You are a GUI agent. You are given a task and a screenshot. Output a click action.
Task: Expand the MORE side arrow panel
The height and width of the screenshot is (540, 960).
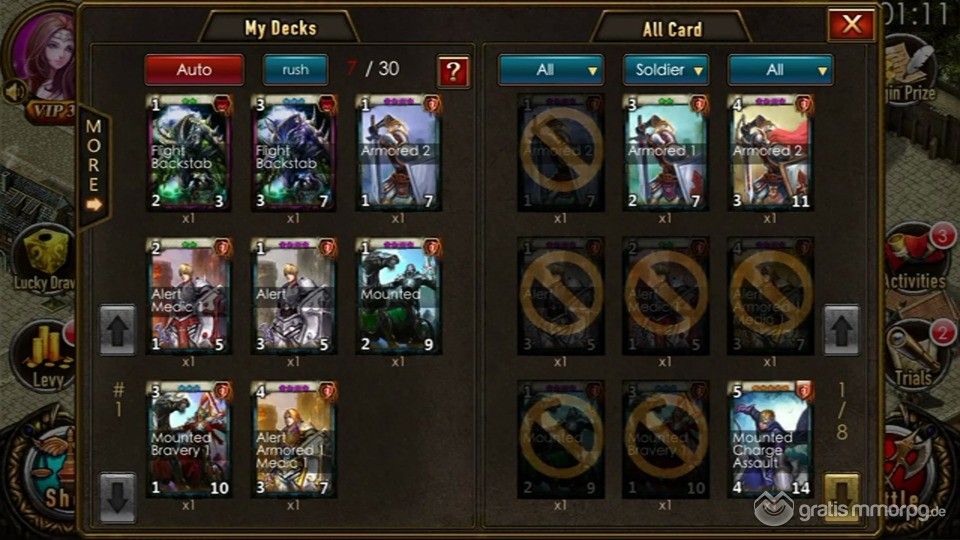(94, 167)
